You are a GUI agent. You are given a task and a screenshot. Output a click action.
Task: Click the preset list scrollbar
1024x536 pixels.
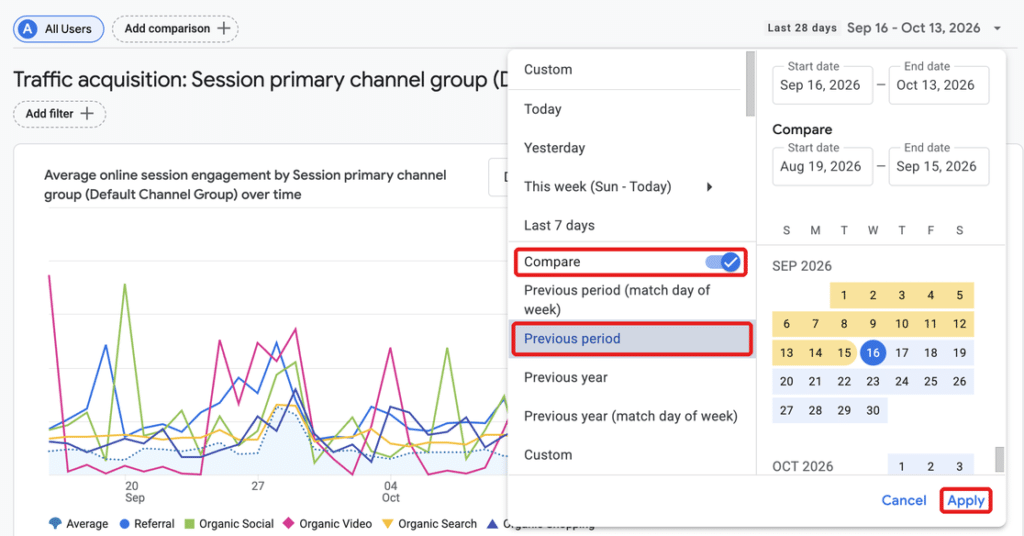click(x=750, y=84)
